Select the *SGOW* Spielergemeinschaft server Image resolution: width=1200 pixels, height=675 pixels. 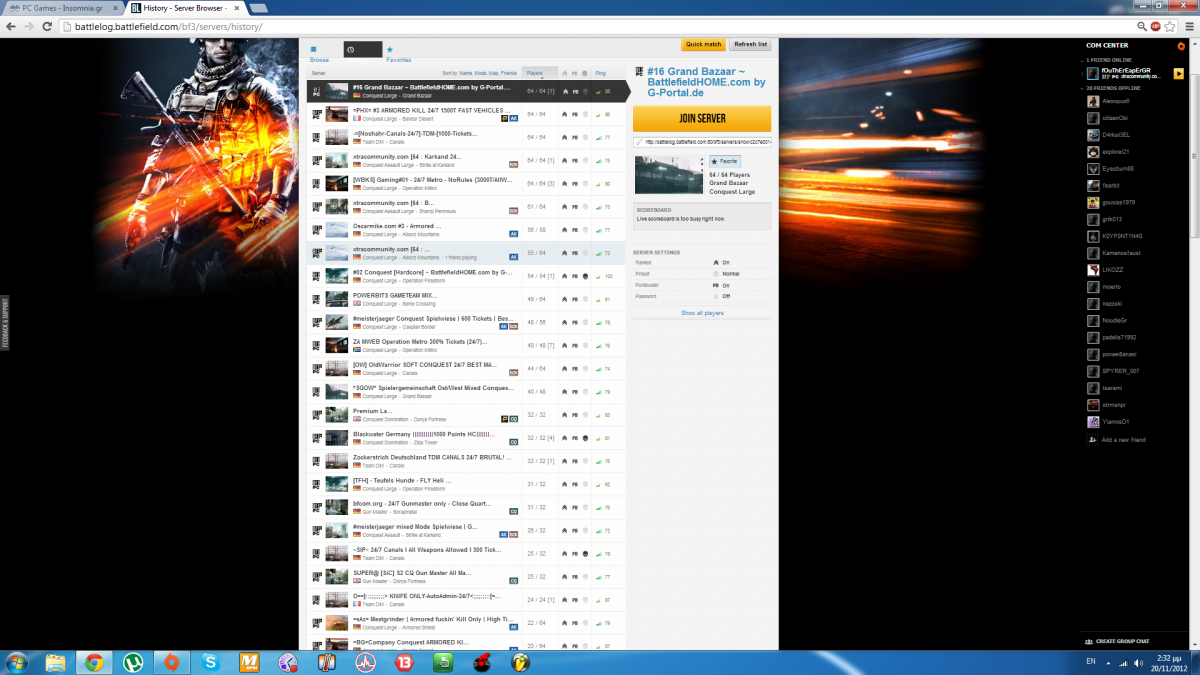point(468,391)
